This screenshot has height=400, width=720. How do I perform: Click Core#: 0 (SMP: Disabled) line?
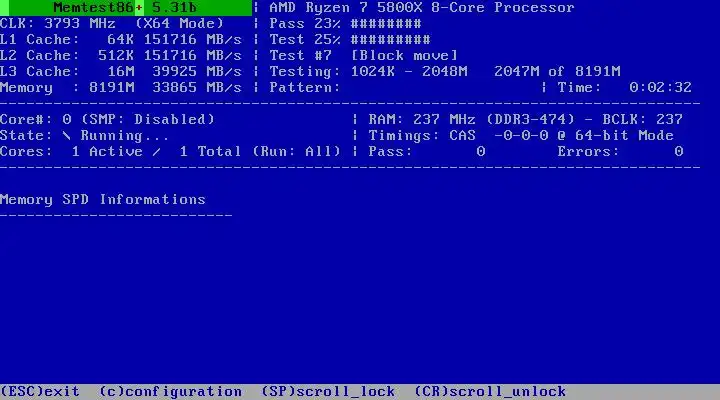[107, 119]
